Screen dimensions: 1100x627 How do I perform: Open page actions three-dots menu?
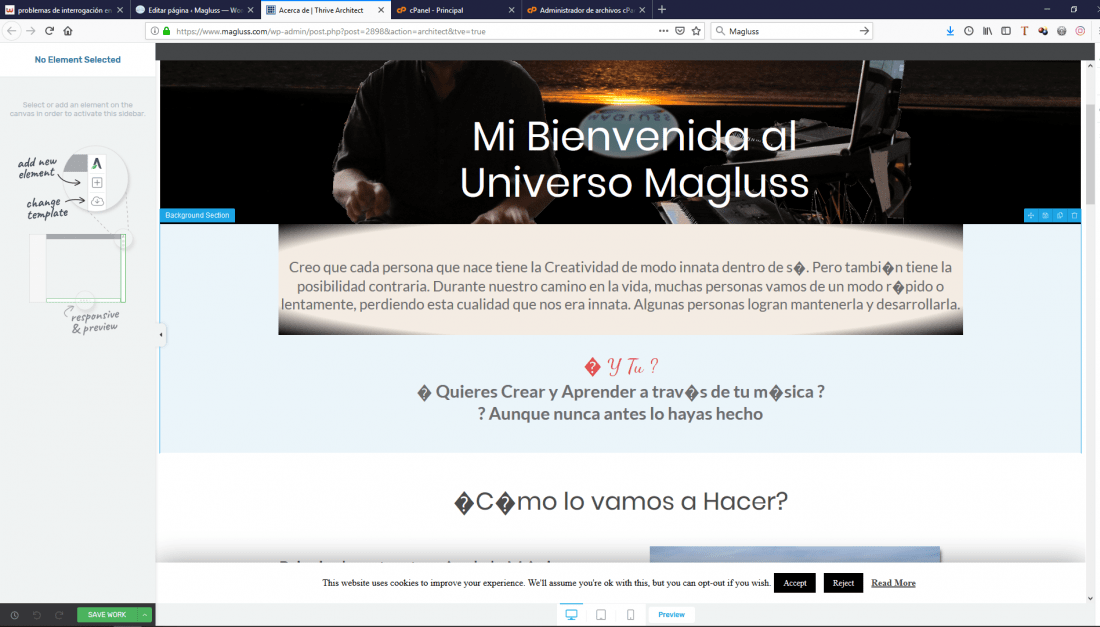[x=663, y=31]
